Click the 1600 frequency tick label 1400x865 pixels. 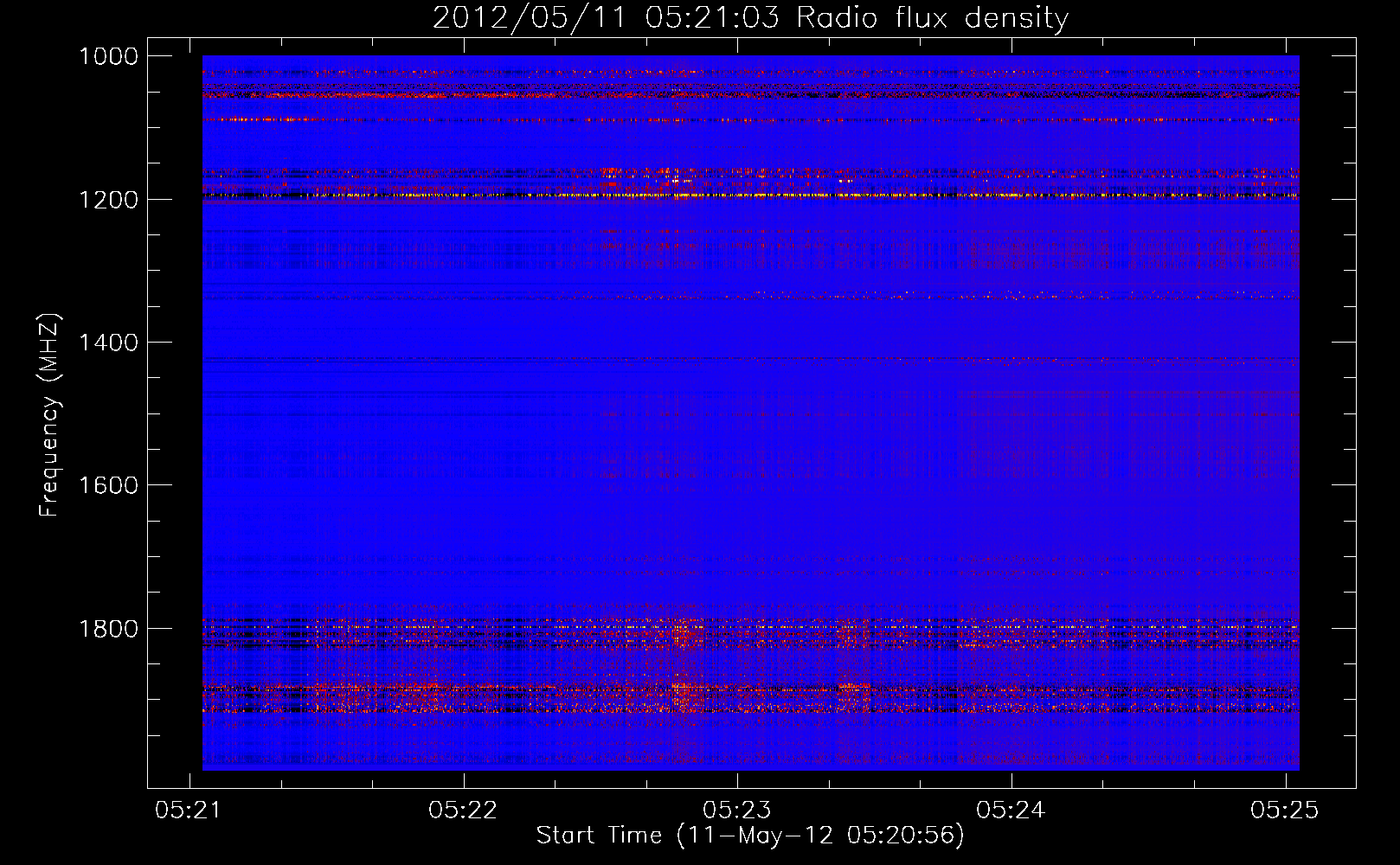[108, 485]
